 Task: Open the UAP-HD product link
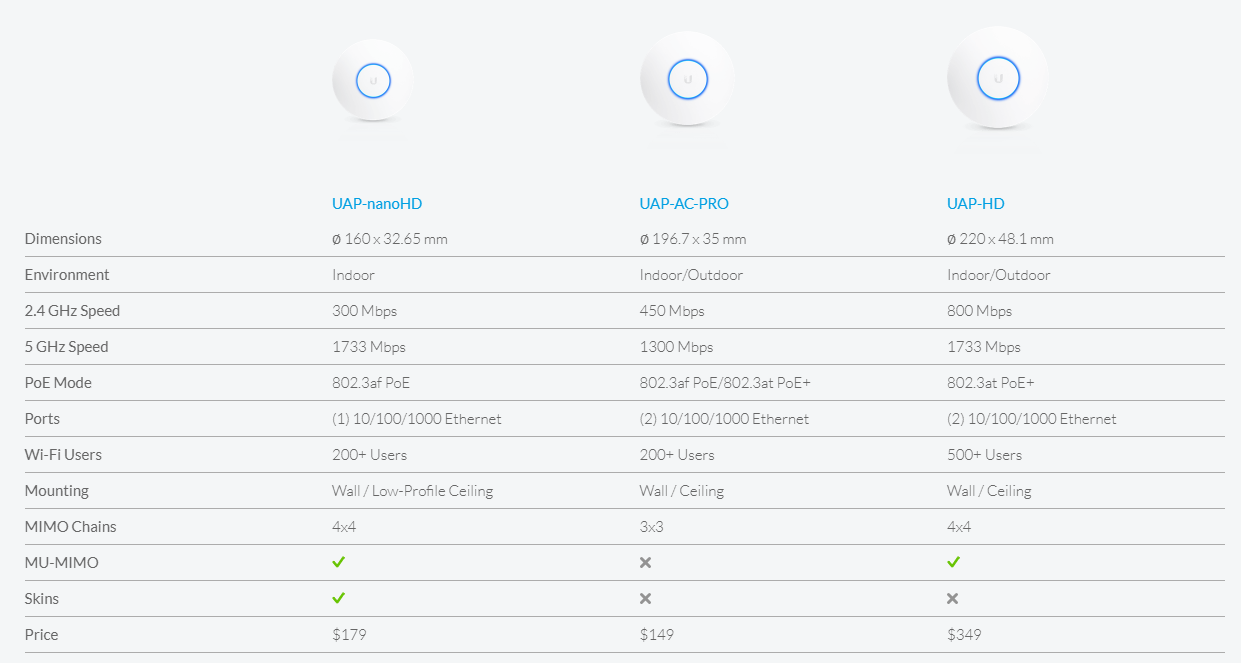pos(975,204)
